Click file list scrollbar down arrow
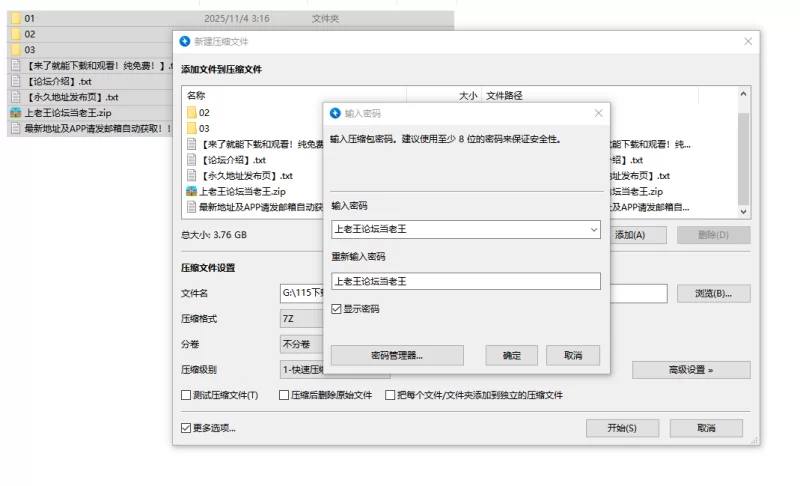The width and height of the screenshot is (800, 486). click(743, 212)
